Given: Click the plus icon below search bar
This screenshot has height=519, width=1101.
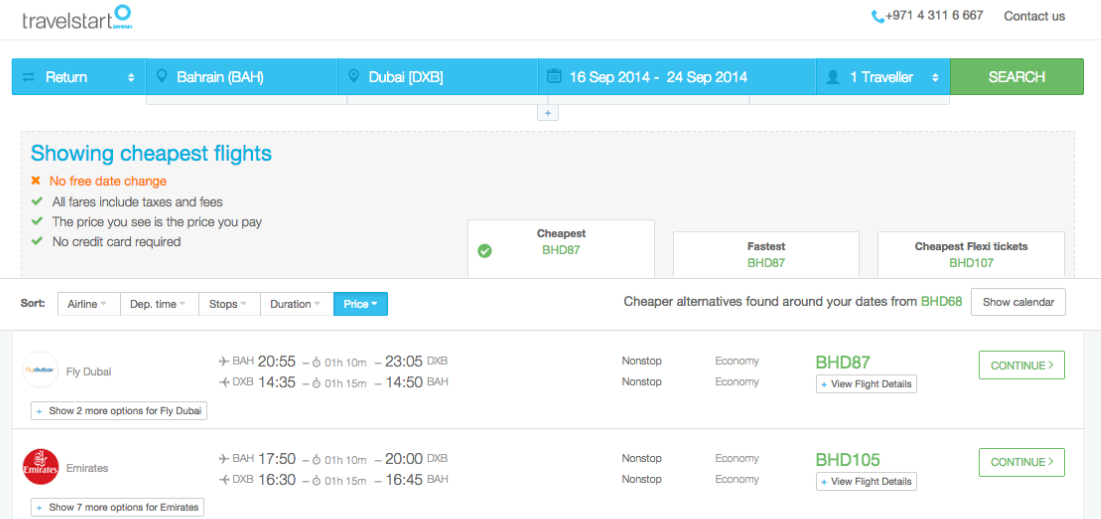Looking at the screenshot, I should tap(548, 112).
